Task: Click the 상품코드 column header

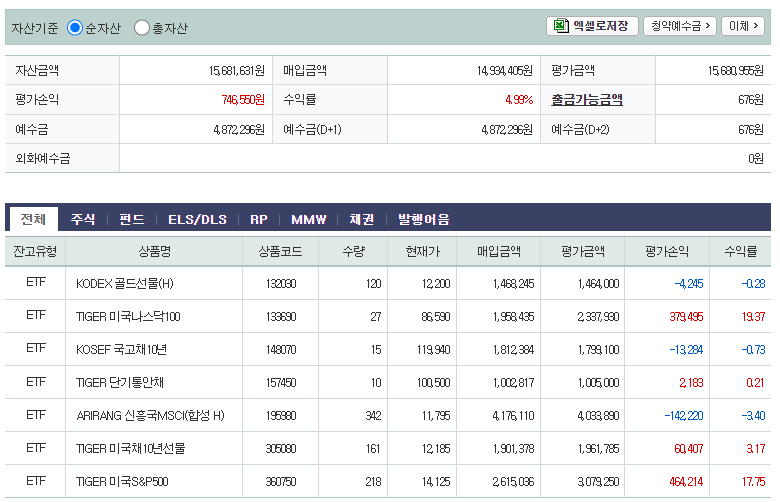Action: [281, 251]
